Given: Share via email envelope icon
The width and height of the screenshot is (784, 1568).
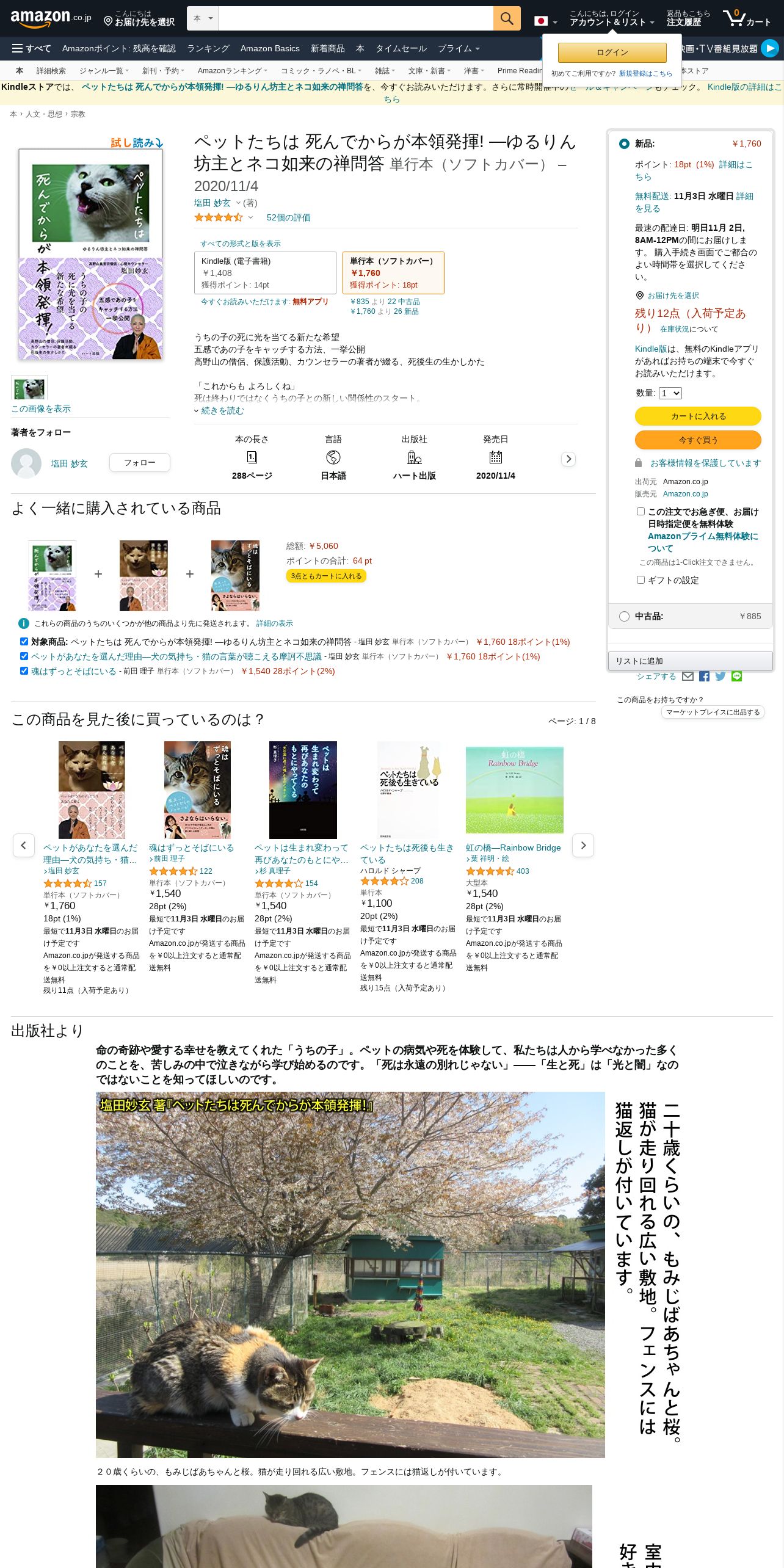Looking at the screenshot, I should click(688, 676).
